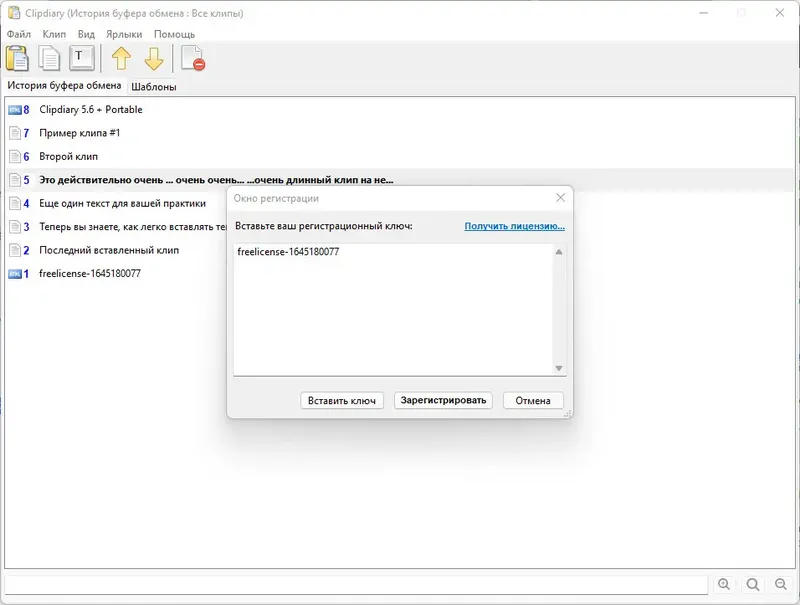Switch to the Шаблоны tab
The image size is (800, 605).
[x=154, y=87]
